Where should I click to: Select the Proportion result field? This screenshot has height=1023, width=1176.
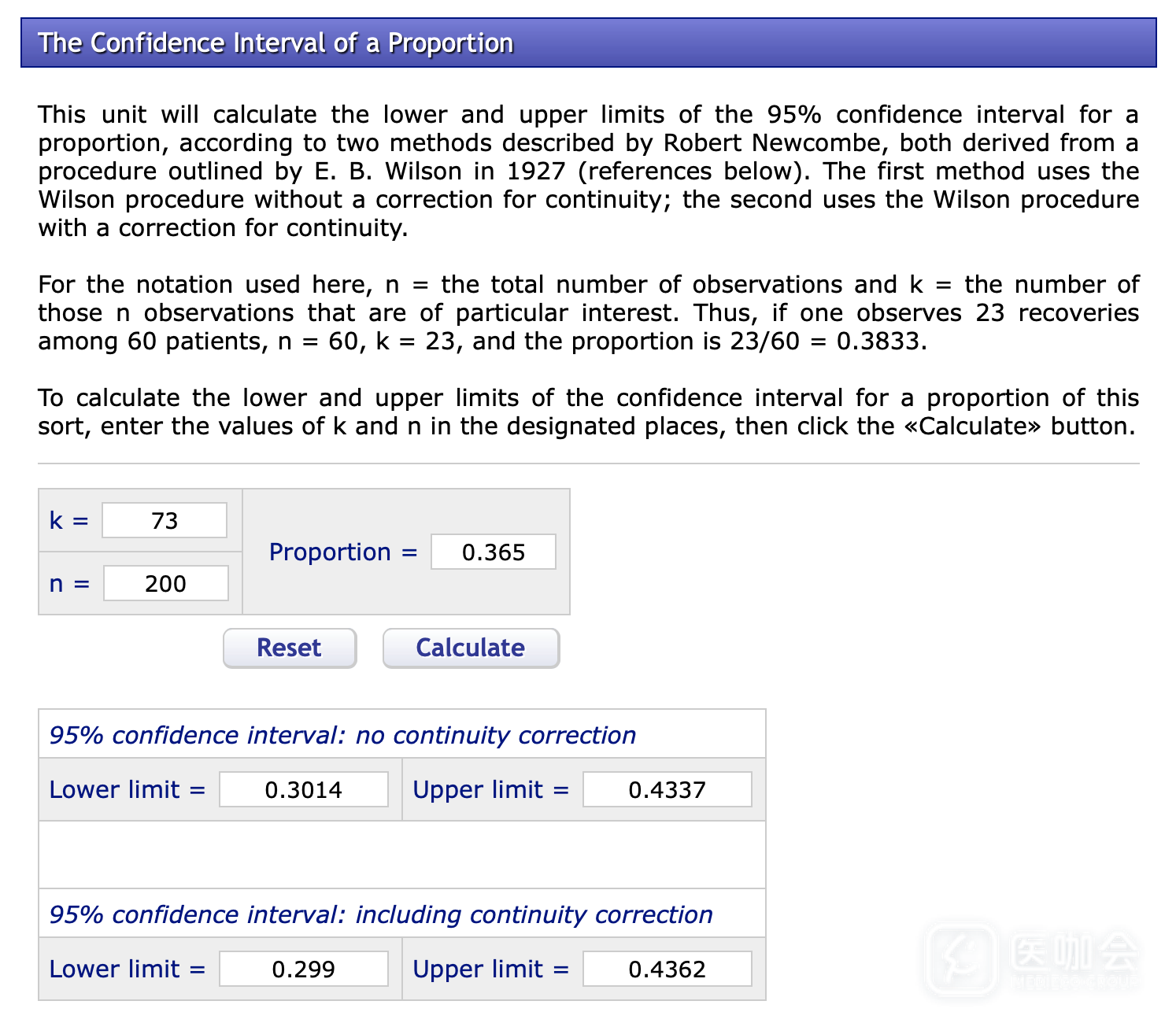click(x=493, y=552)
